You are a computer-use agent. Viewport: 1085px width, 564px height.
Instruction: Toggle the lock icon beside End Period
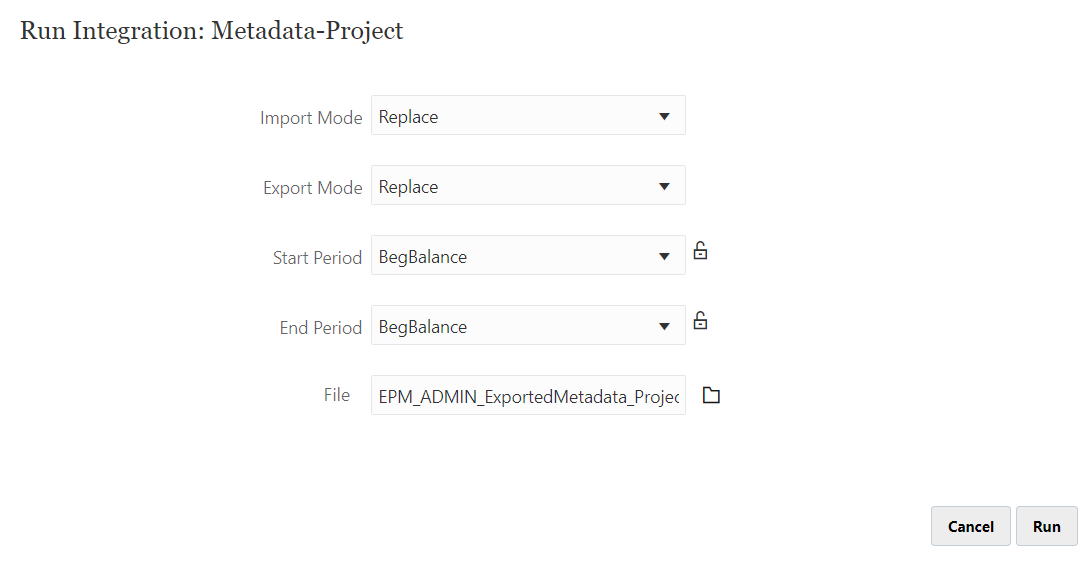[x=700, y=320]
